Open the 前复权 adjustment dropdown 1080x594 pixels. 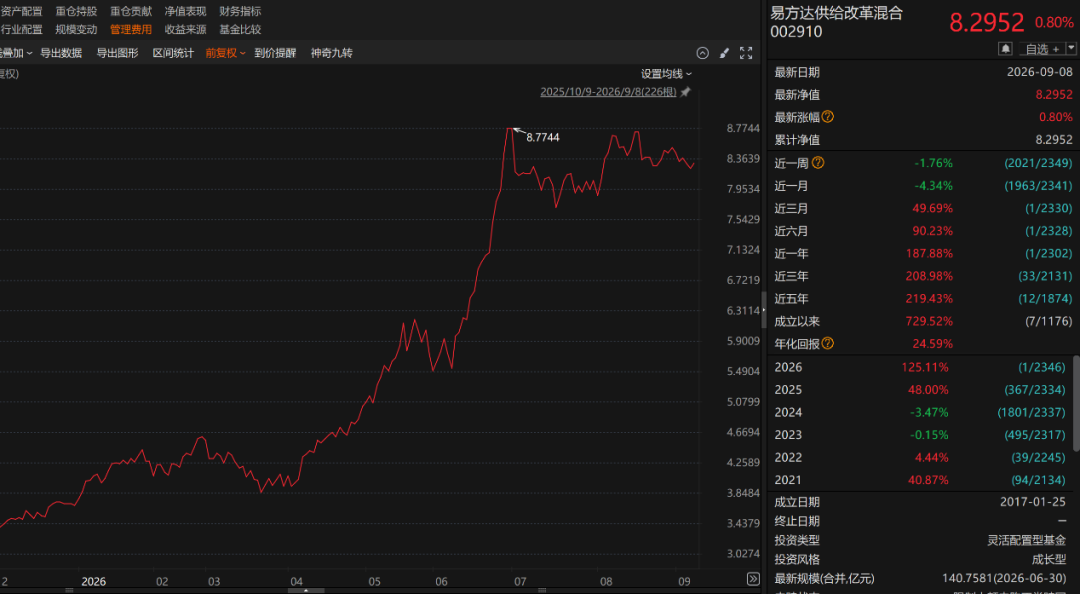tap(225, 53)
